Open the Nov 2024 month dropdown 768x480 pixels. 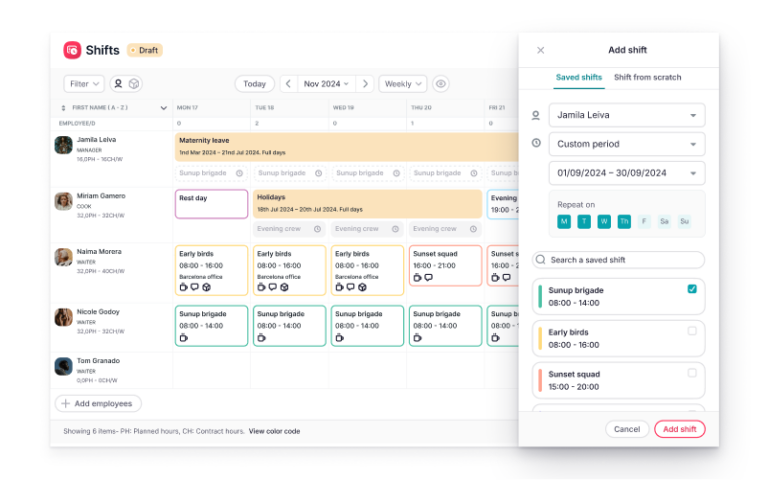click(x=326, y=84)
